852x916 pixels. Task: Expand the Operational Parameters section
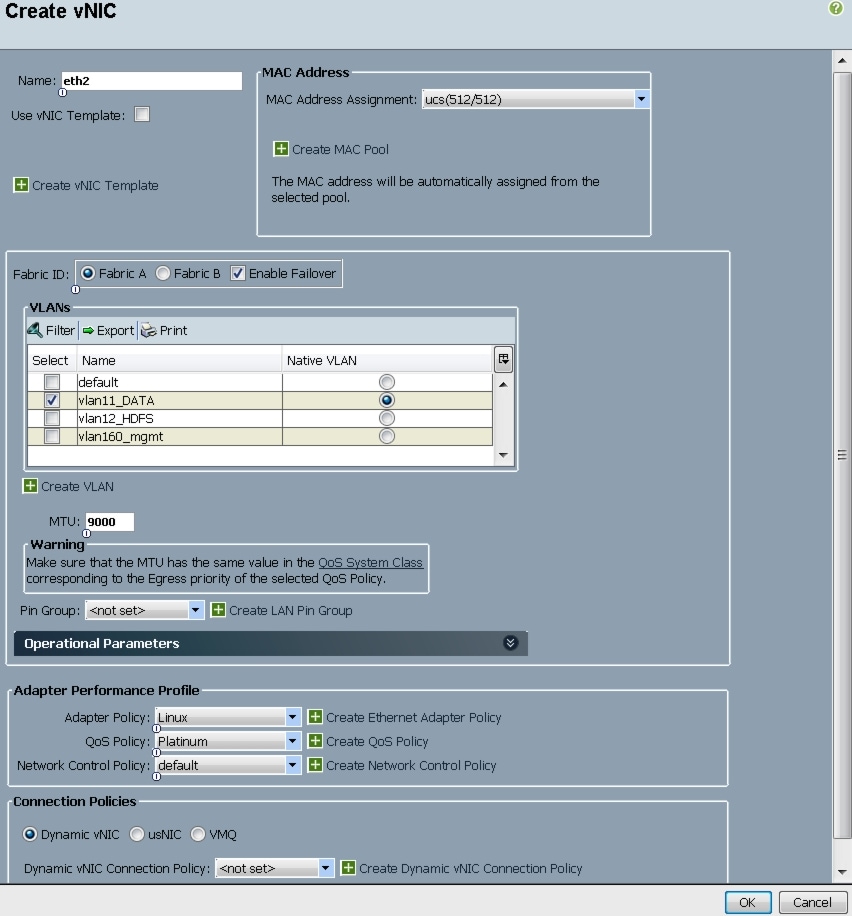tap(510, 643)
